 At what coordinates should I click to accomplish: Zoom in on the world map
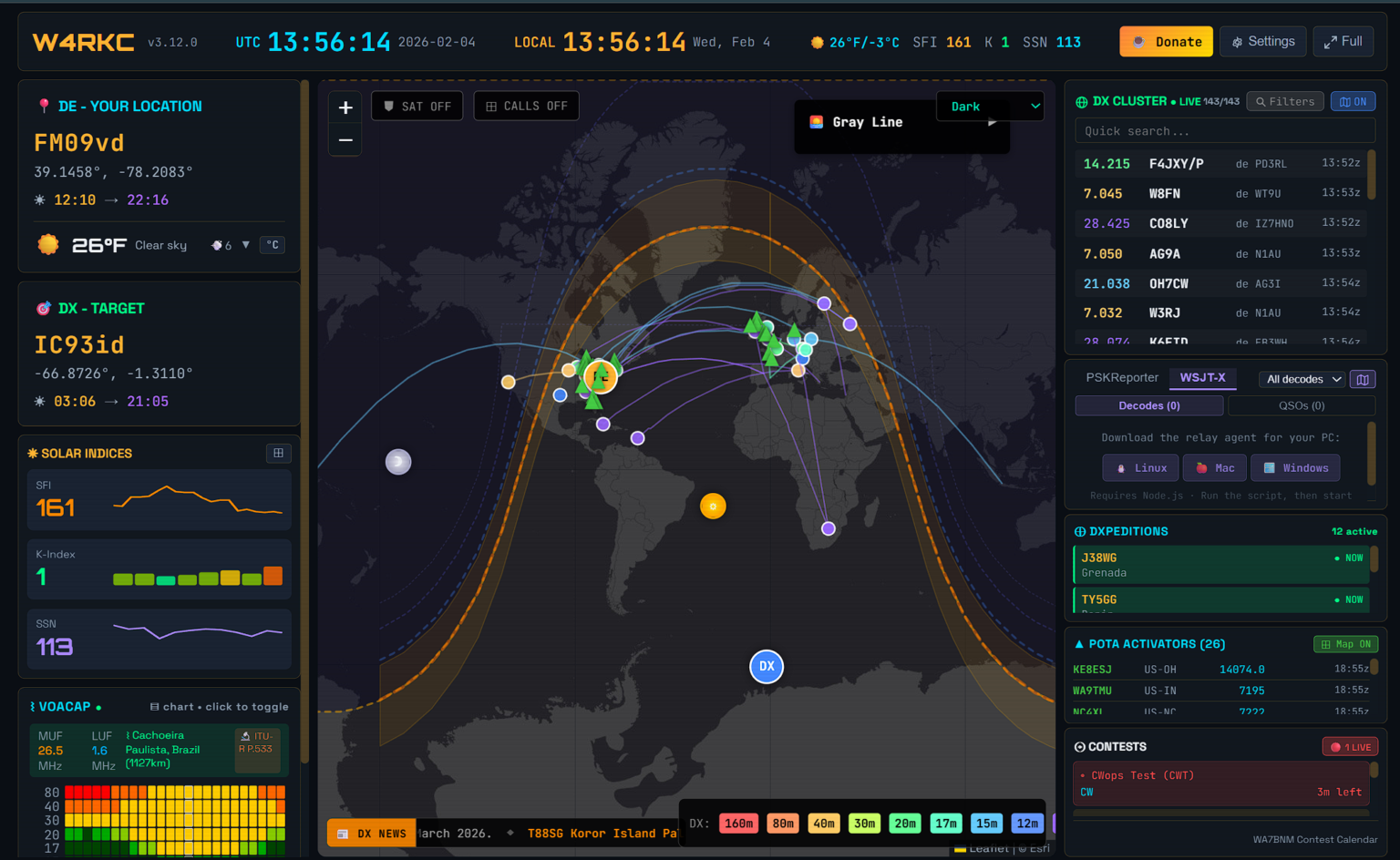pyautogui.click(x=345, y=107)
